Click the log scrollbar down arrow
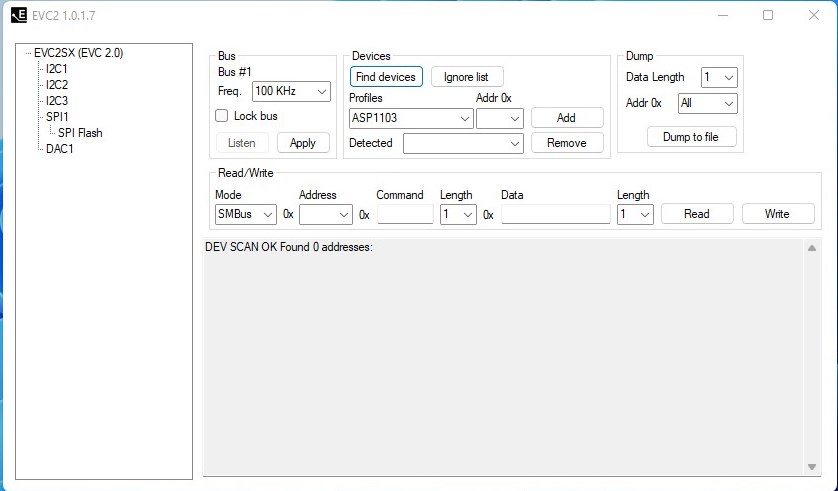 pyautogui.click(x=812, y=467)
